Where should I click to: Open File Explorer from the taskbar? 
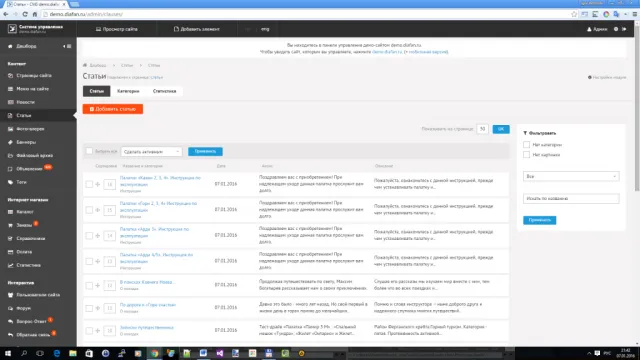pyautogui.click(x=73, y=353)
